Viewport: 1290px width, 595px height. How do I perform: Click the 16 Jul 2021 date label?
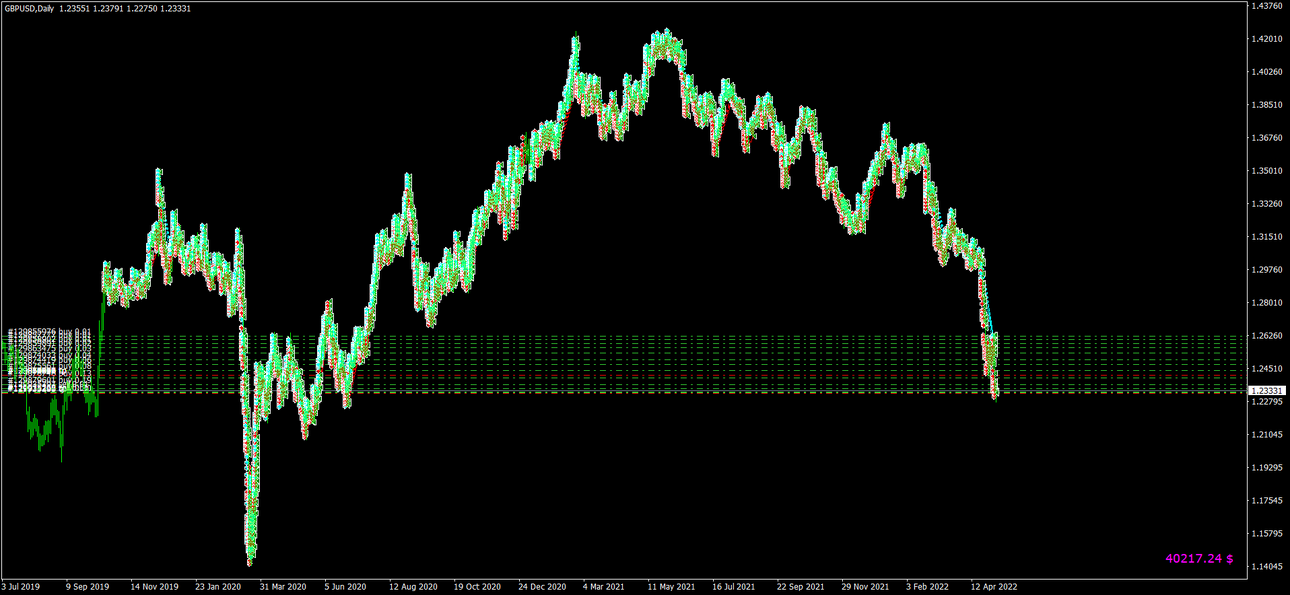pos(735,587)
